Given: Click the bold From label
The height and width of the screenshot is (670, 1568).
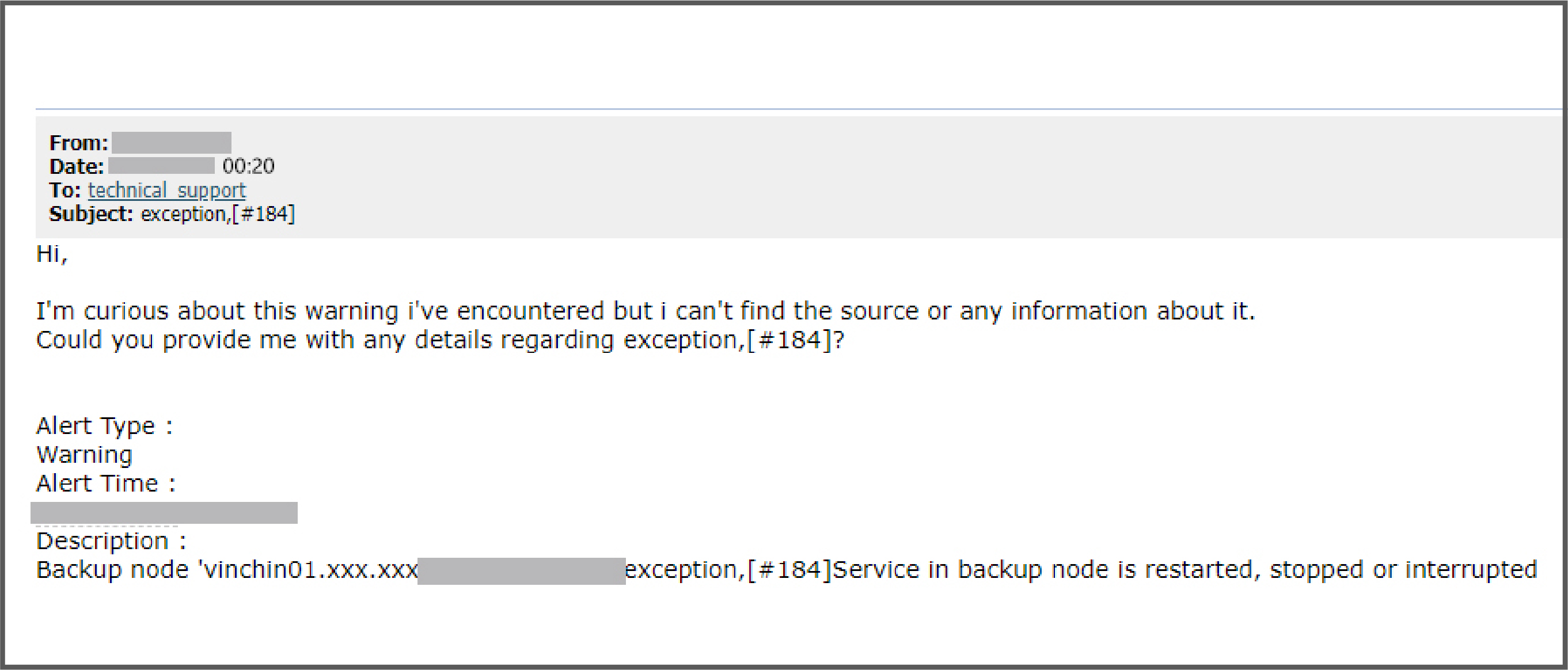Looking at the screenshot, I should click(x=78, y=143).
